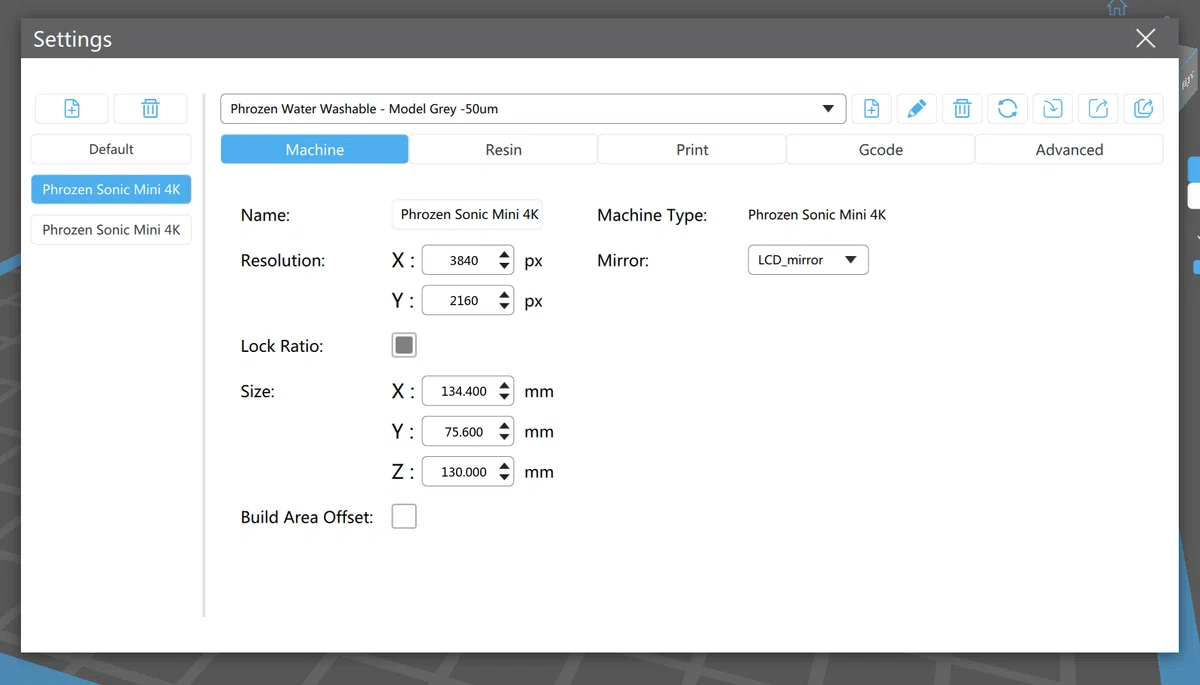
Task: Create a new resin profile beside dropdown
Action: tap(872, 109)
